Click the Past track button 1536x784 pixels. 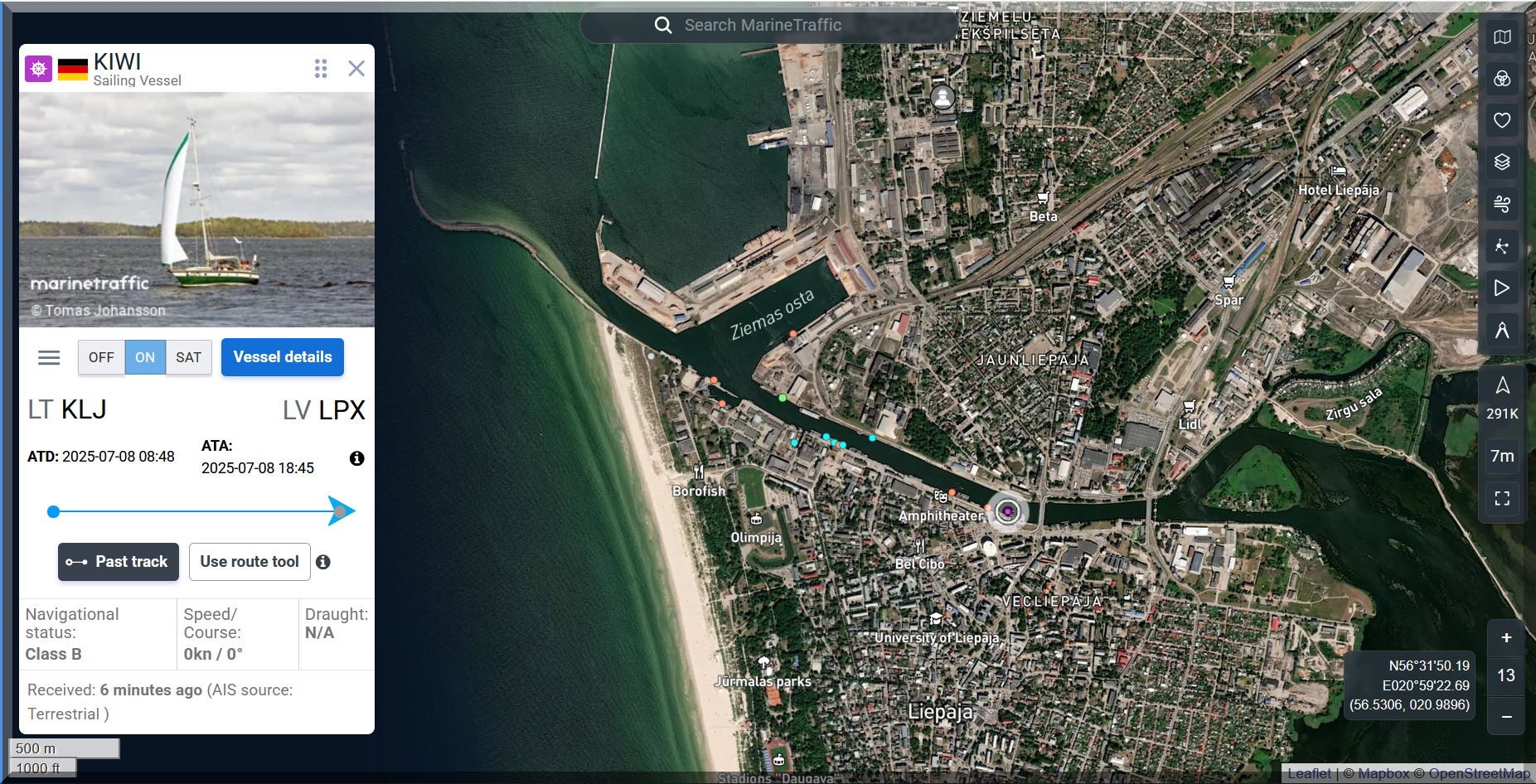(x=119, y=562)
